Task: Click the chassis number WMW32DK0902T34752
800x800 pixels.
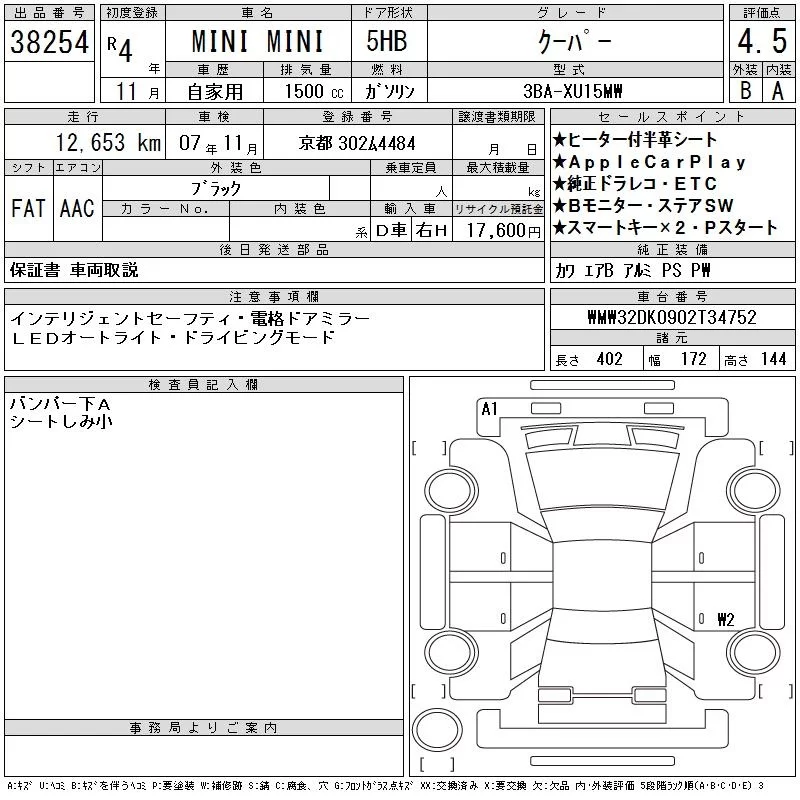Action: pos(672,317)
